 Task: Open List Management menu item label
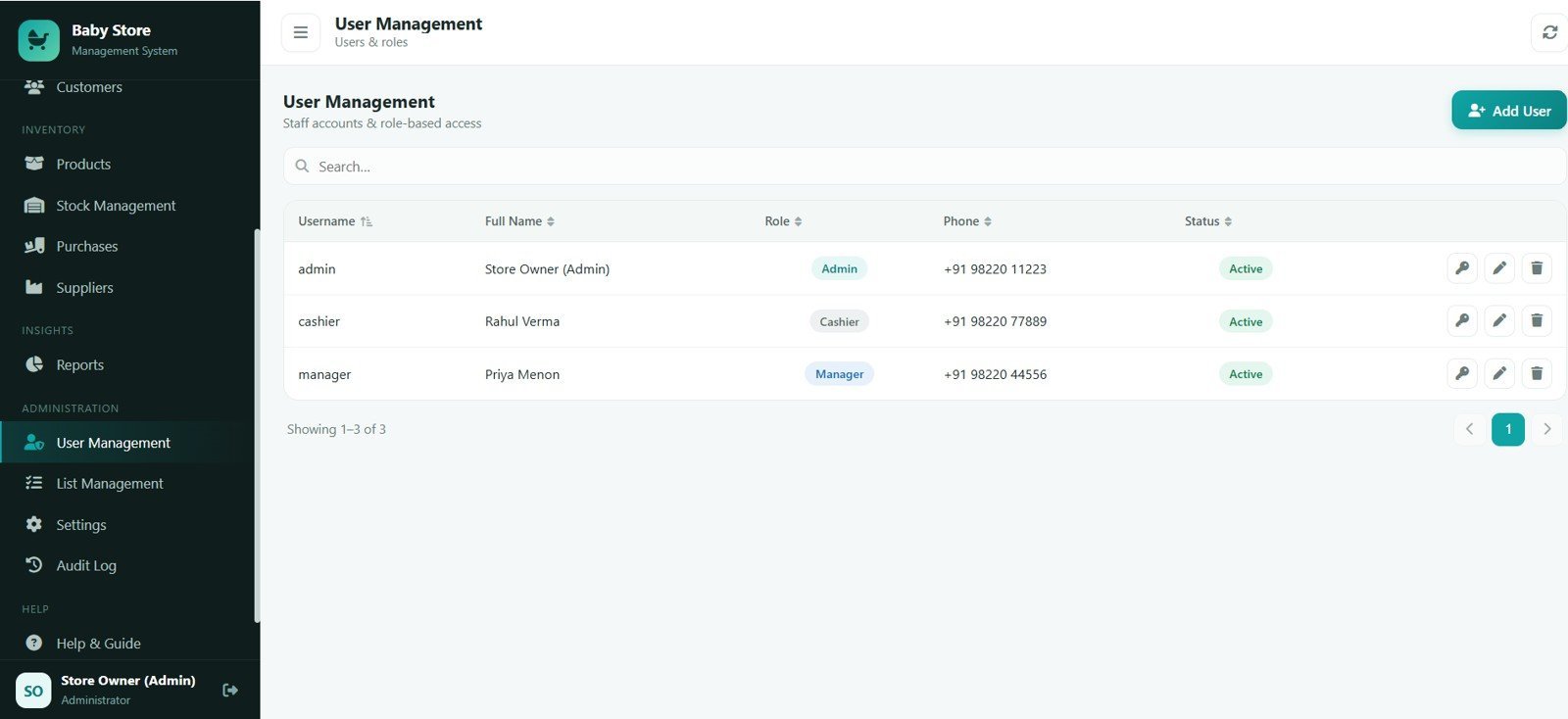[x=110, y=484]
